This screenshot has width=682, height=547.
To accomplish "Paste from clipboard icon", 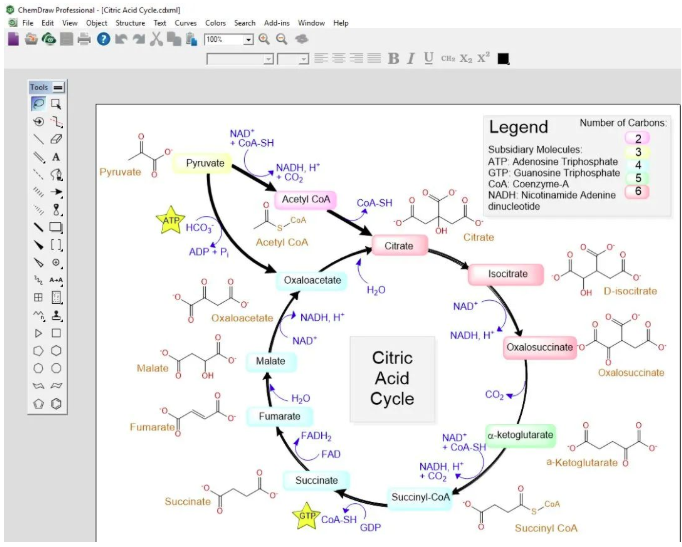I will coord(191,39).
